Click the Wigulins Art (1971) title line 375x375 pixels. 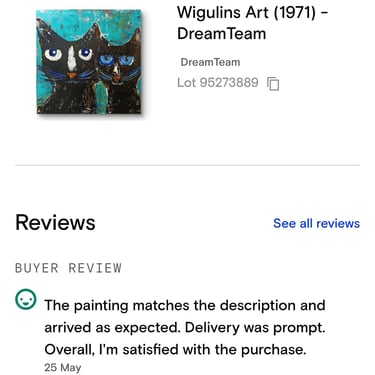252,13
